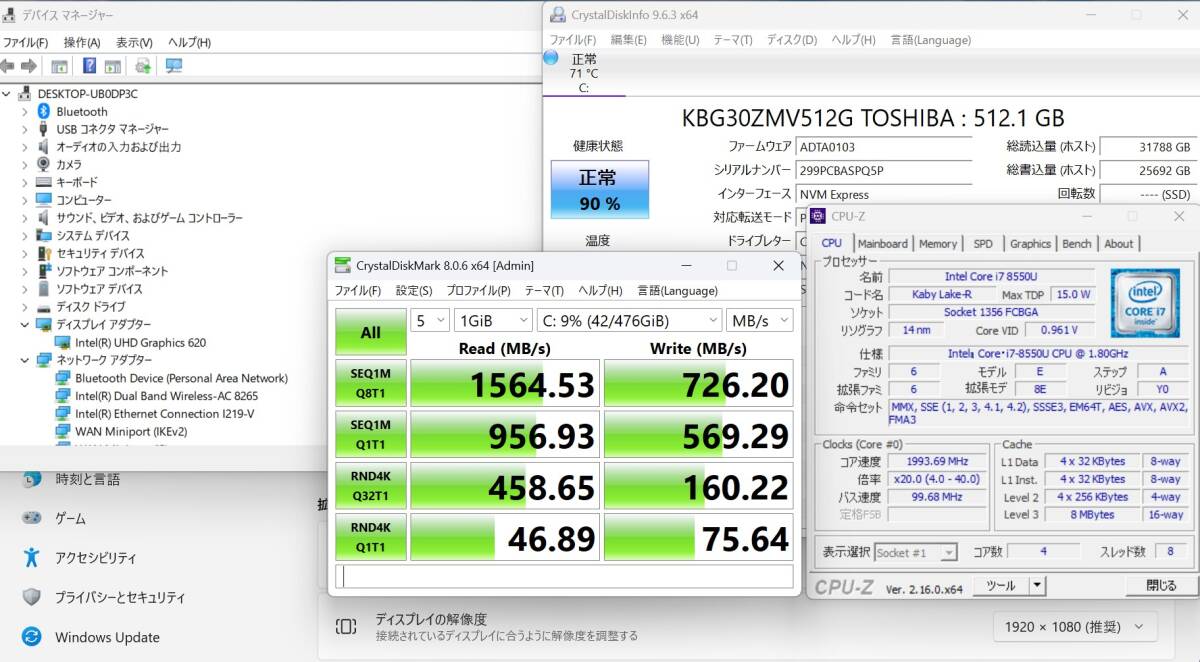This screenshot has height=662, width=1200.
Task: Select the システム デバイス category icon
Action: pyautogui.click(x=44, y=236)
